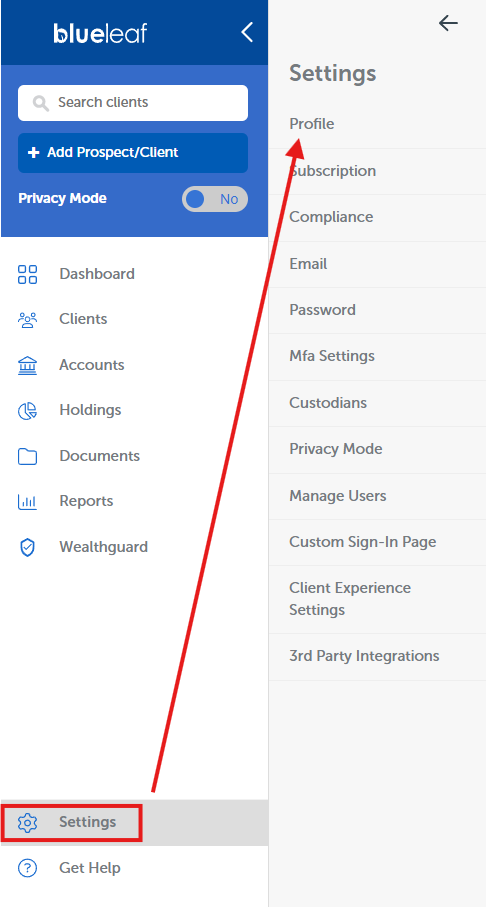
Task: Choose Custodians from the Settings menu
Action: (377, 403)
